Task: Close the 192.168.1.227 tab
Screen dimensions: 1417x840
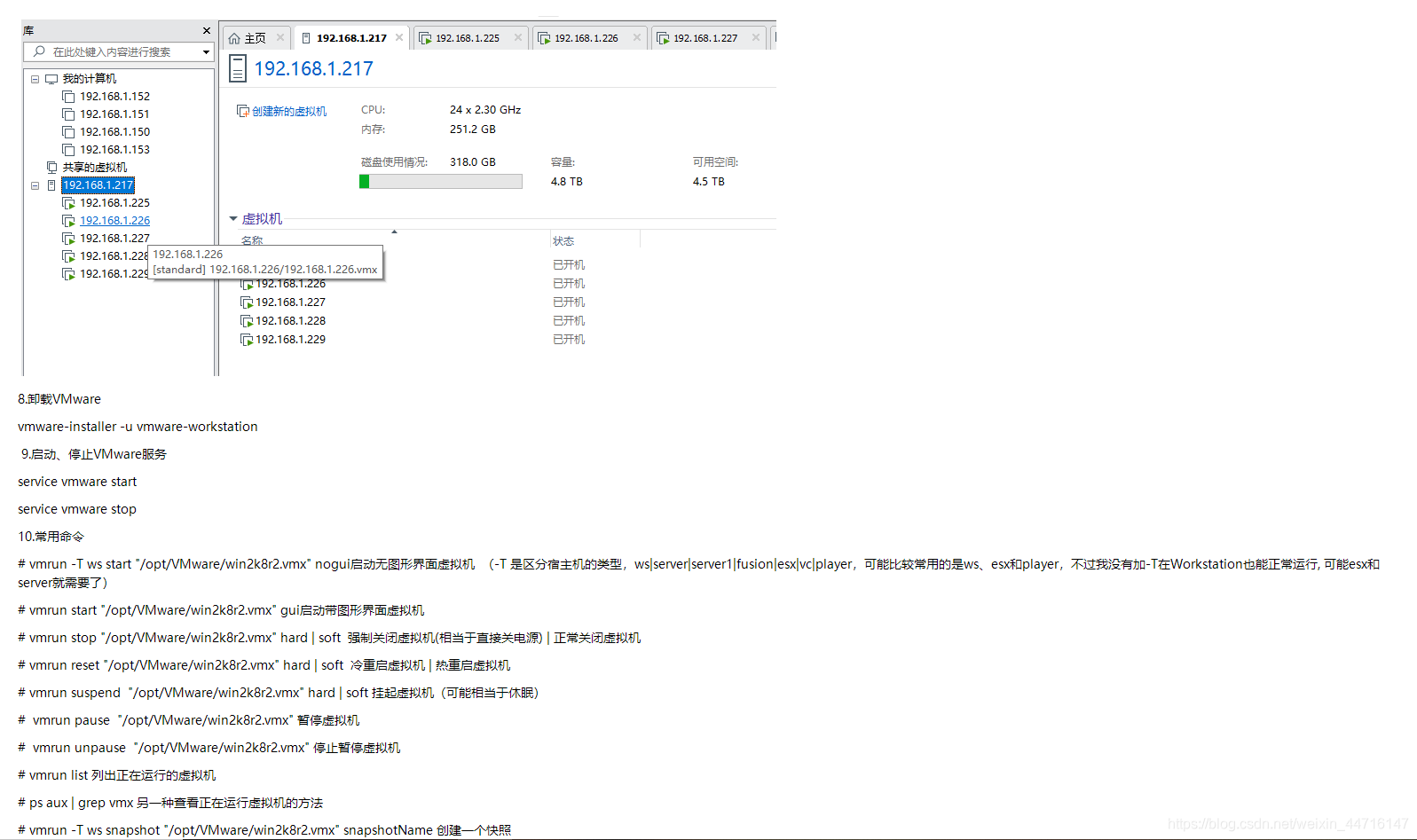Action: click(x=756, y=37)
